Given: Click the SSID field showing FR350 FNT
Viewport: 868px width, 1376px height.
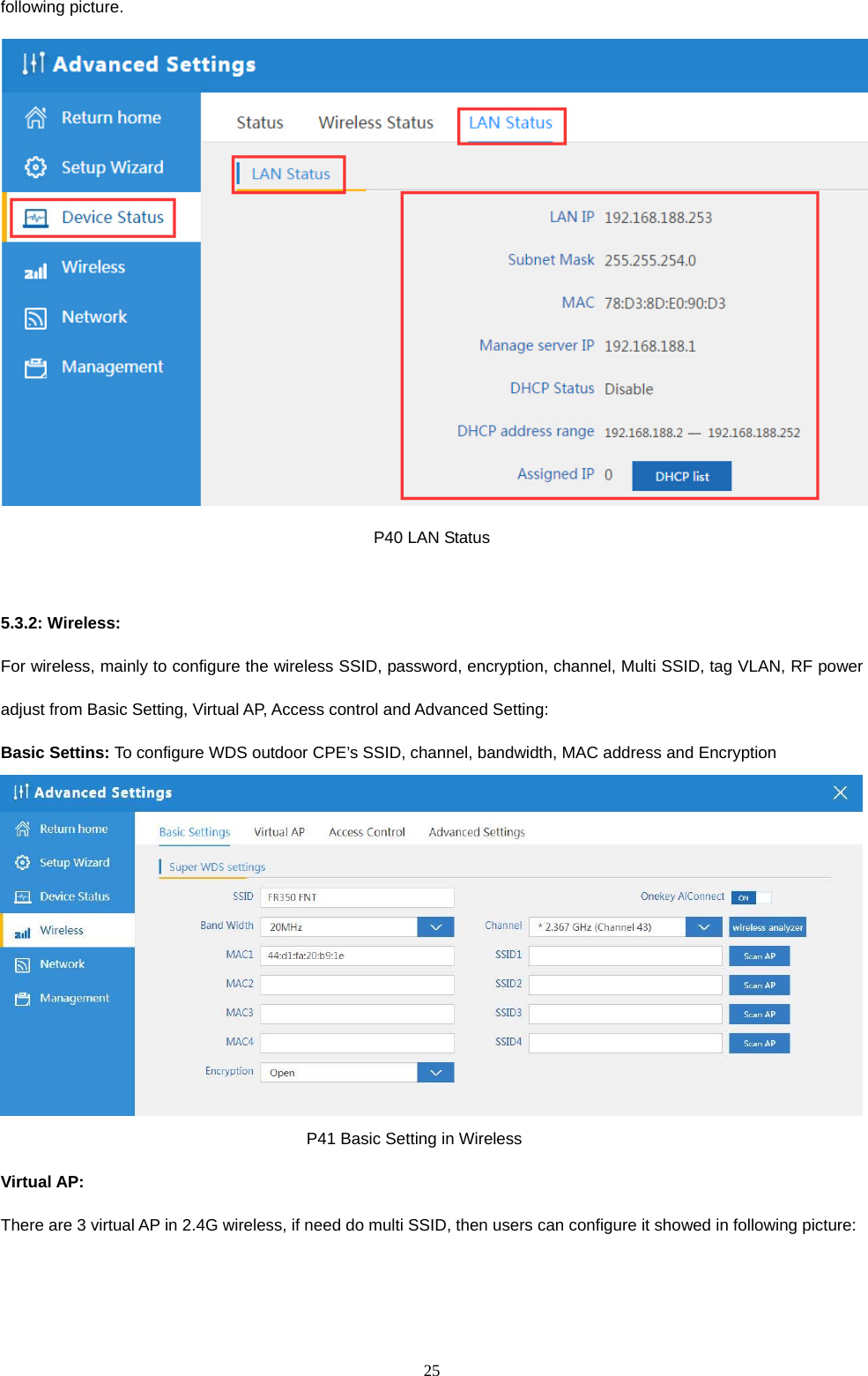Looking at the screenshot, I should 356,896.
